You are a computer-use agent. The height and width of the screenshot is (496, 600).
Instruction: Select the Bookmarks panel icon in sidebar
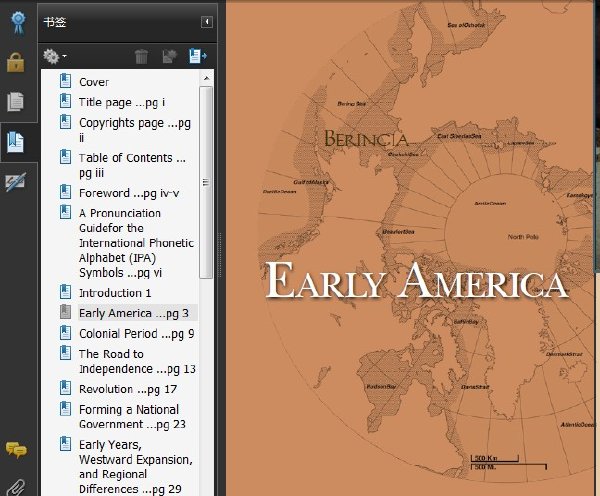[x=15, y=142]
